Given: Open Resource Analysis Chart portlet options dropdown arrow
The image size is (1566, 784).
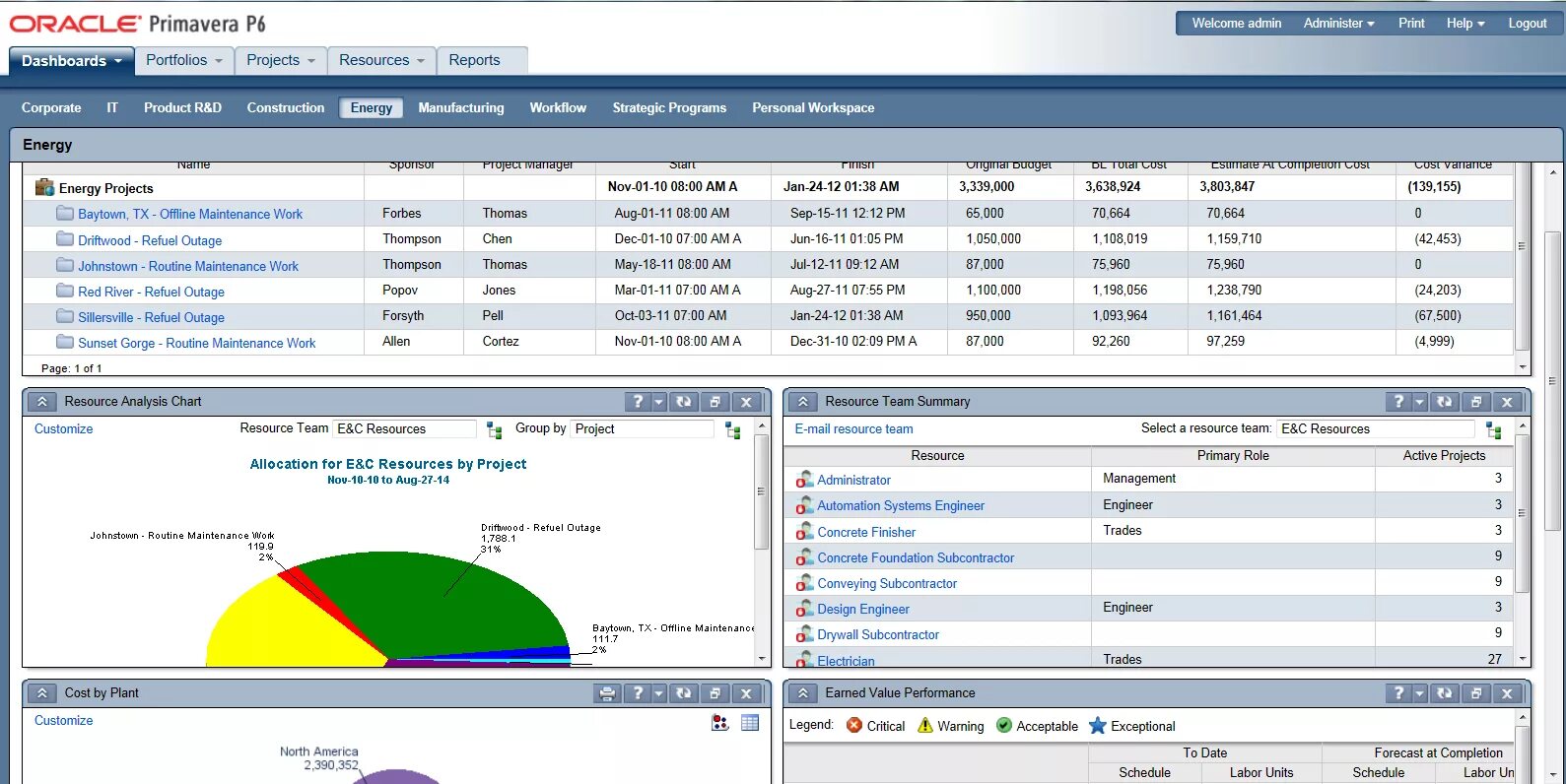Looking at the screenshot, I should (659, 402).
